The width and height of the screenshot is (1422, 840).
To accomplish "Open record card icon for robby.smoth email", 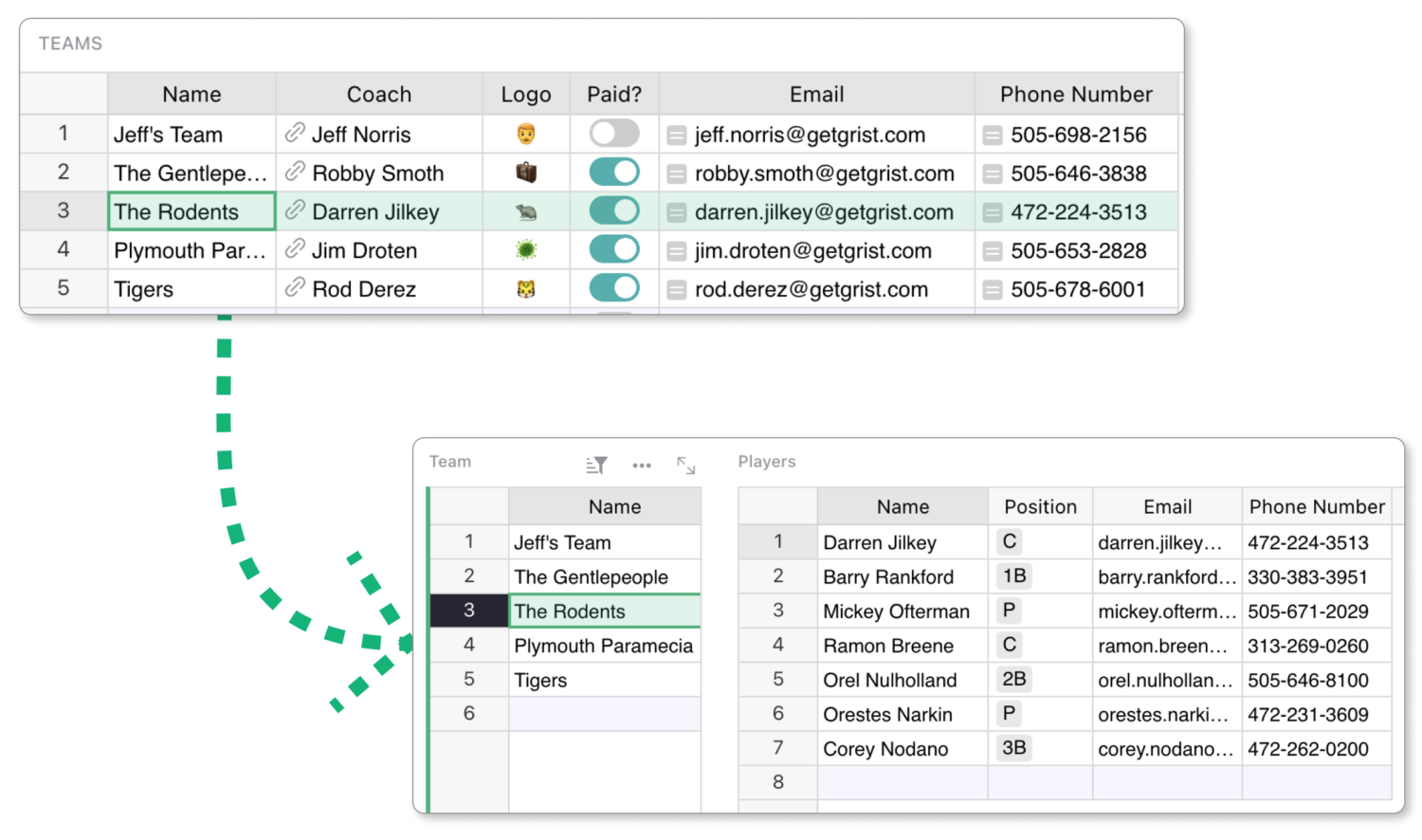I will (x=676, y=174).
